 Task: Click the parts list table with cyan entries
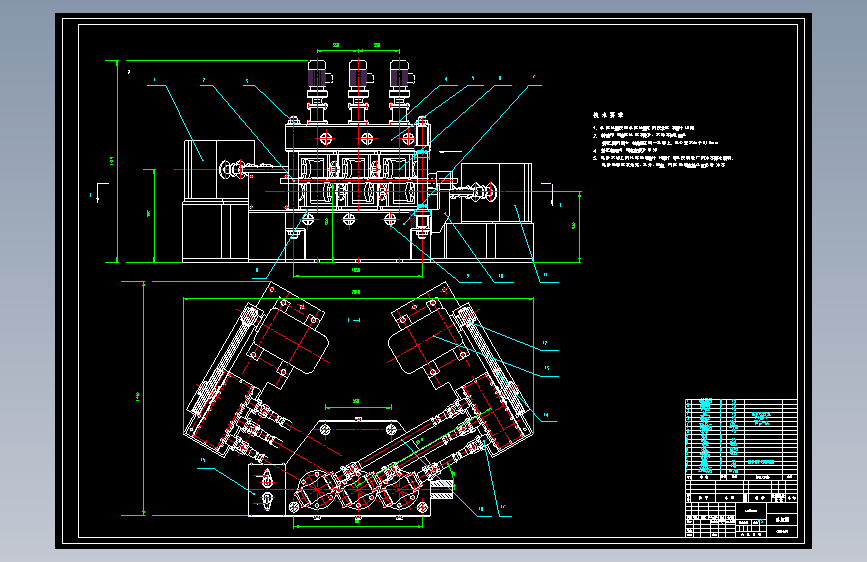pyautogui.click(x=741, y=439)
